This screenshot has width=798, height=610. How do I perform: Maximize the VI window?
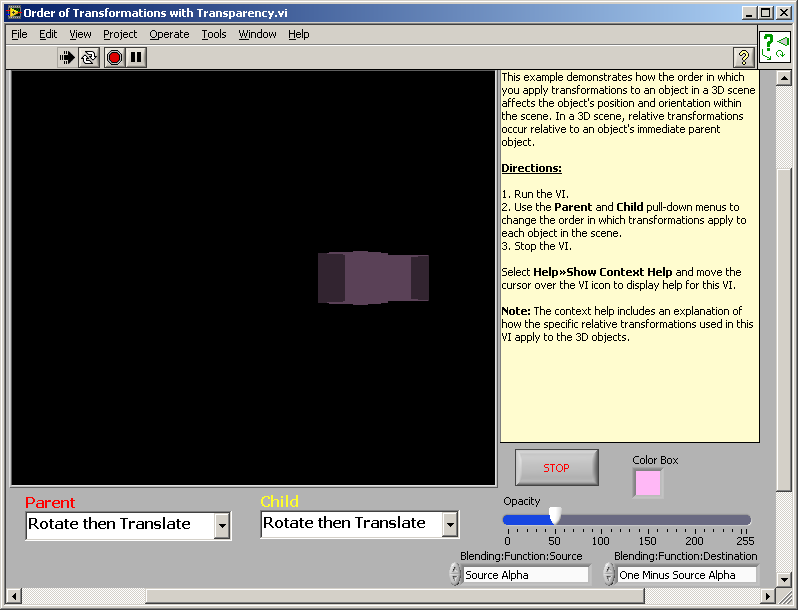pyautogui.click(x=765, y=13)
